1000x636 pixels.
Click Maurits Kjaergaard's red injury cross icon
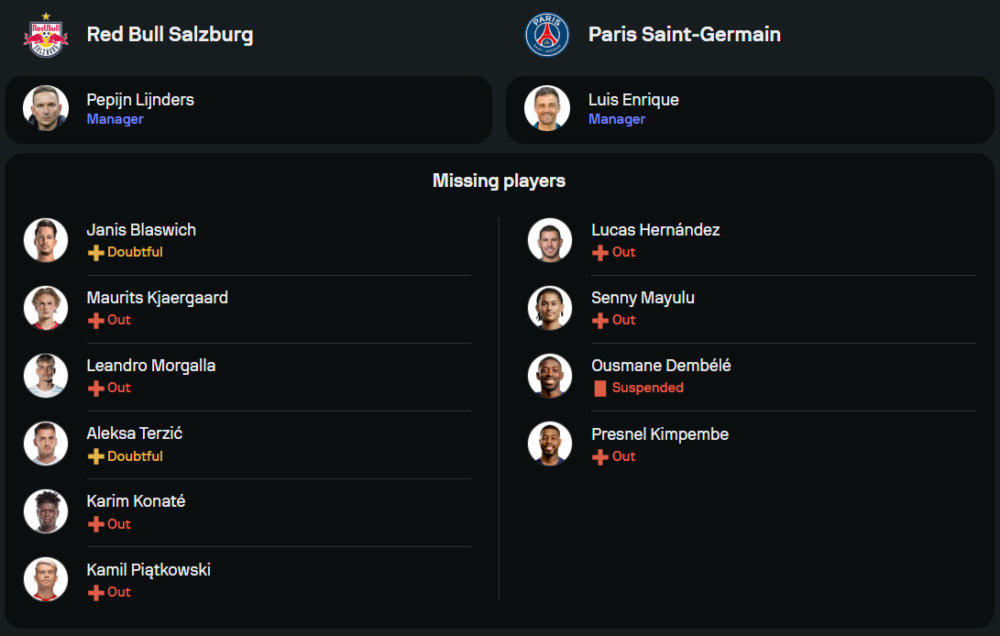click(96, 321)
